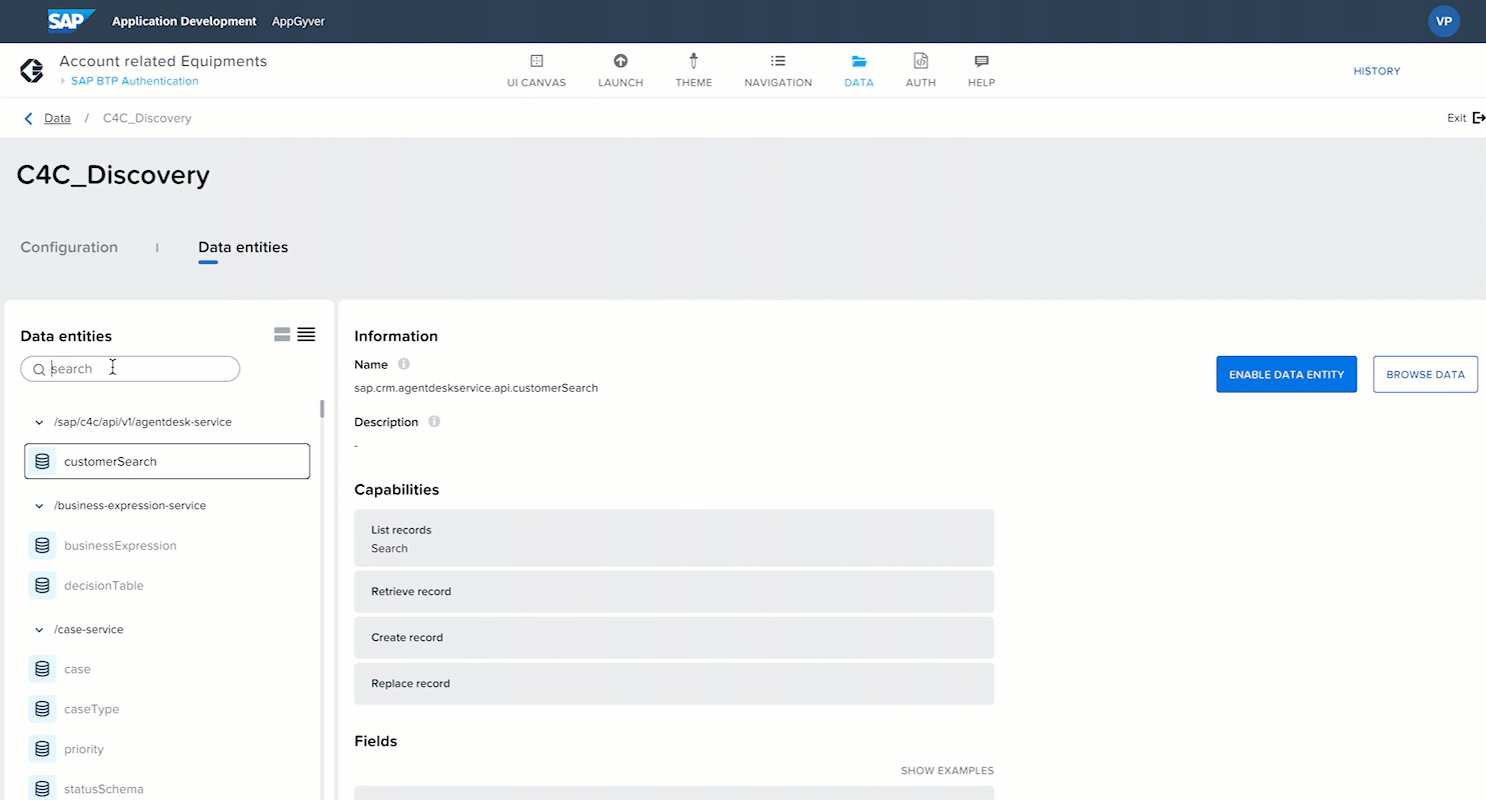The height and width of the screenshot is (800, 1486).
Task: Select the case entity
Action: pyautogui.click(x=167, y=669)
